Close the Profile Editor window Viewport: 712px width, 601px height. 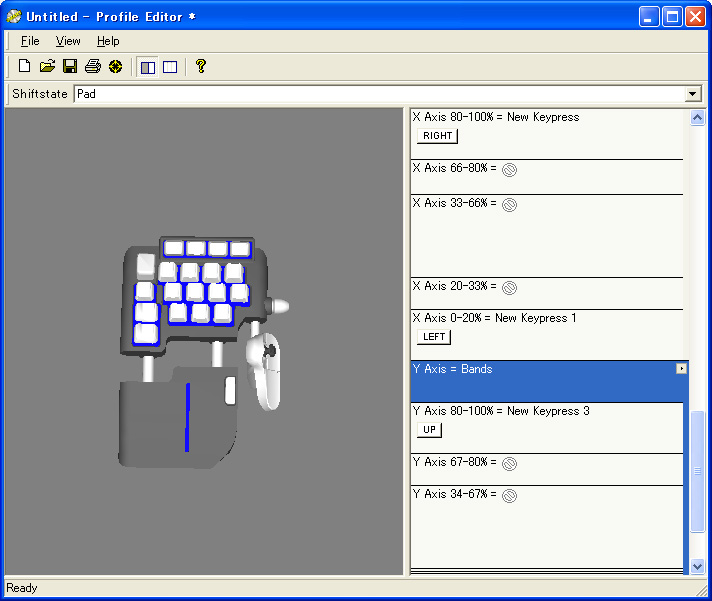695,17
